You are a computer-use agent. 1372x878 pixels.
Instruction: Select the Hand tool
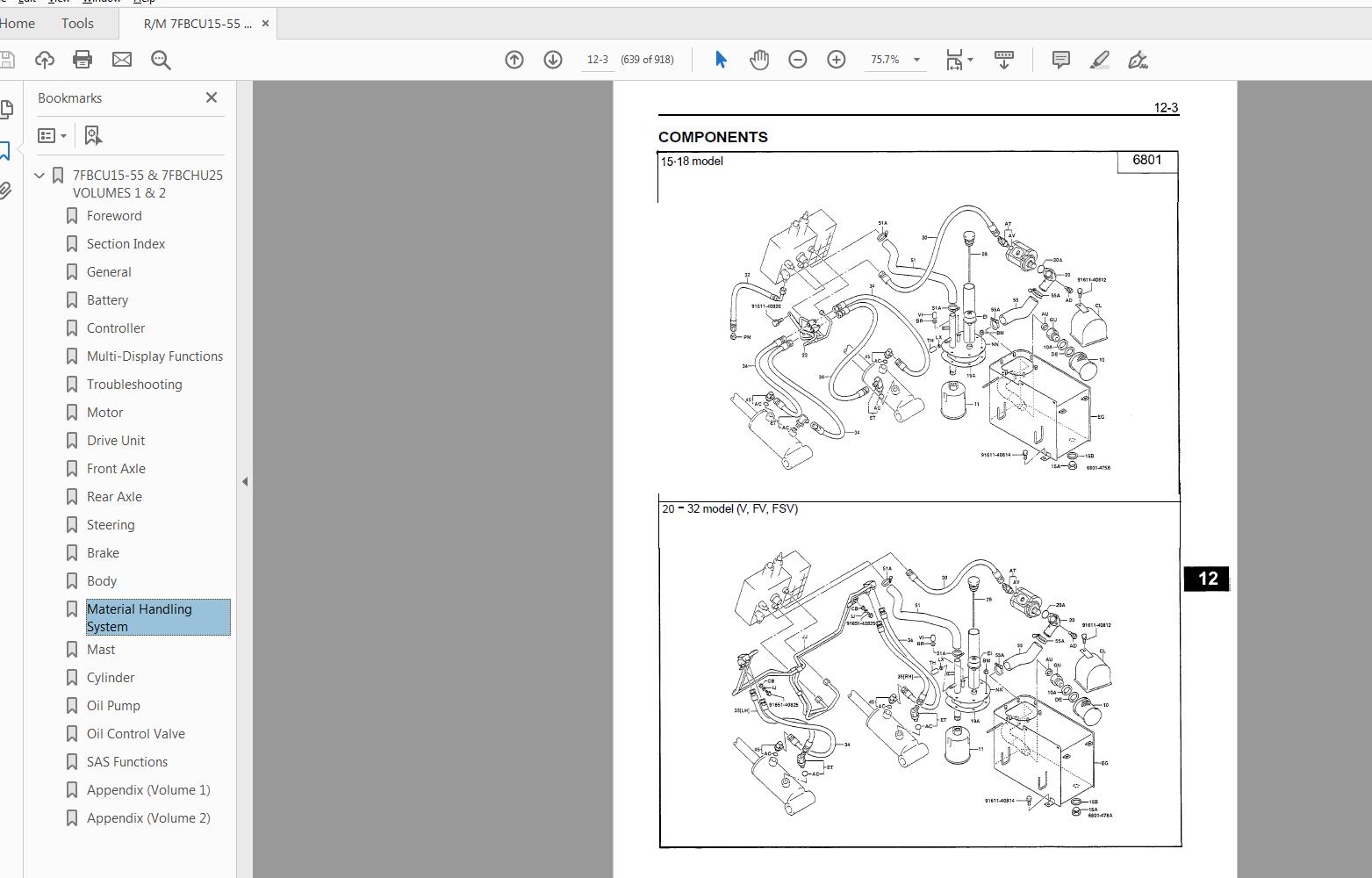tap(758, 60)
